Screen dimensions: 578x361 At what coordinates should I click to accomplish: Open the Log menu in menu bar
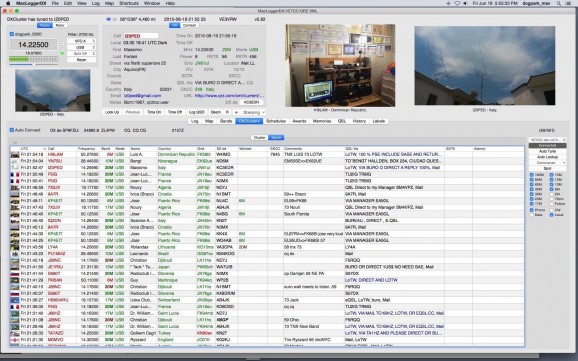click(x=95, y=3)
